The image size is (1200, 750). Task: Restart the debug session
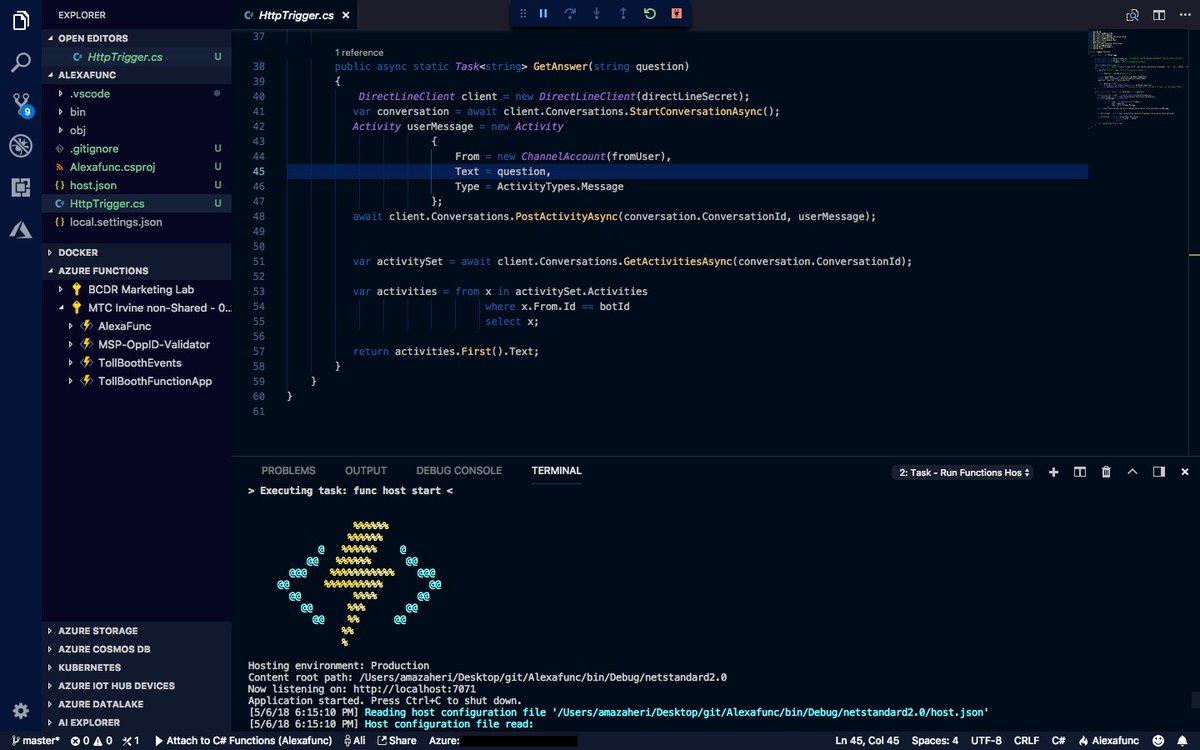pyautogui.click(x=650, y=14)
